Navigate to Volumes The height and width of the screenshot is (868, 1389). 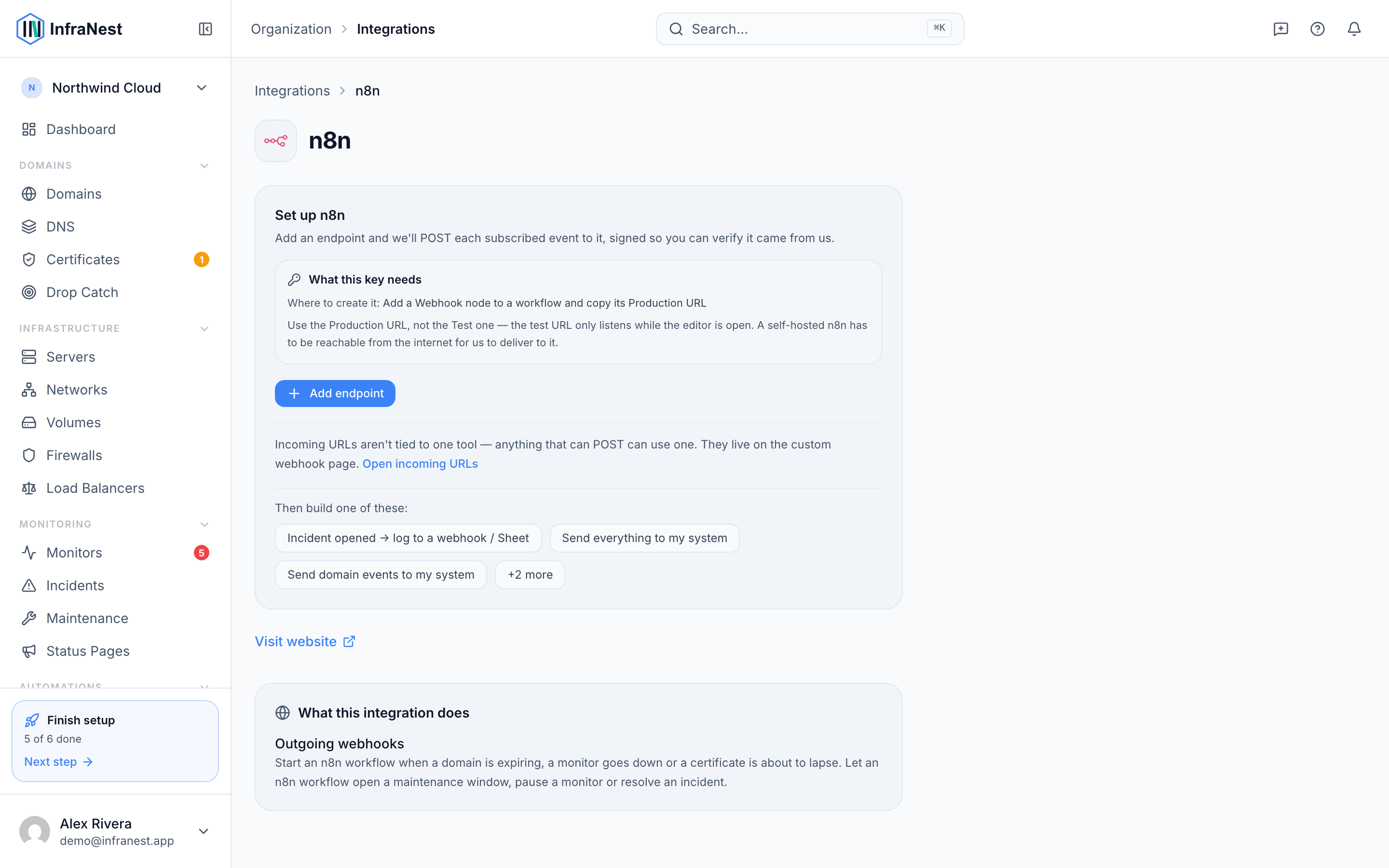115,422
